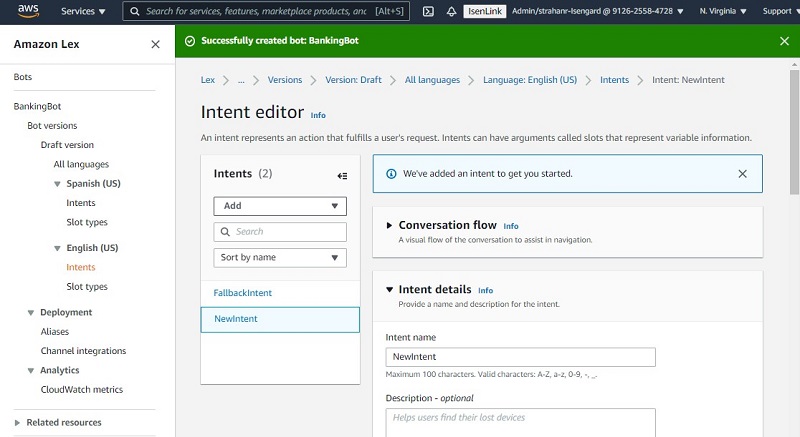The width and height of the screenshot is (800, 437).
Task: Click the AWS logo home icon
Action: click(x=28, y=11)
